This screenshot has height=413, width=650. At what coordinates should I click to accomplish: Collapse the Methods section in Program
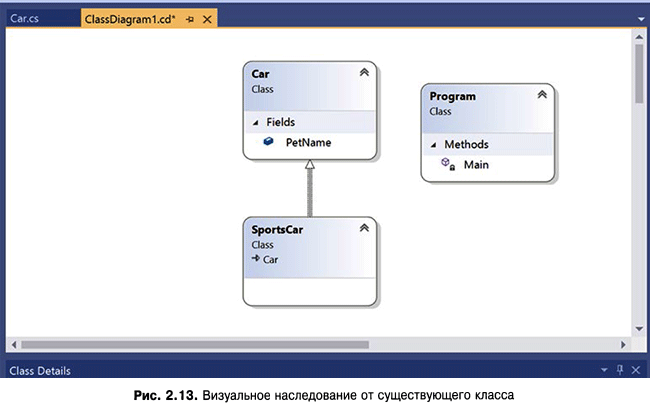(434, 145)
